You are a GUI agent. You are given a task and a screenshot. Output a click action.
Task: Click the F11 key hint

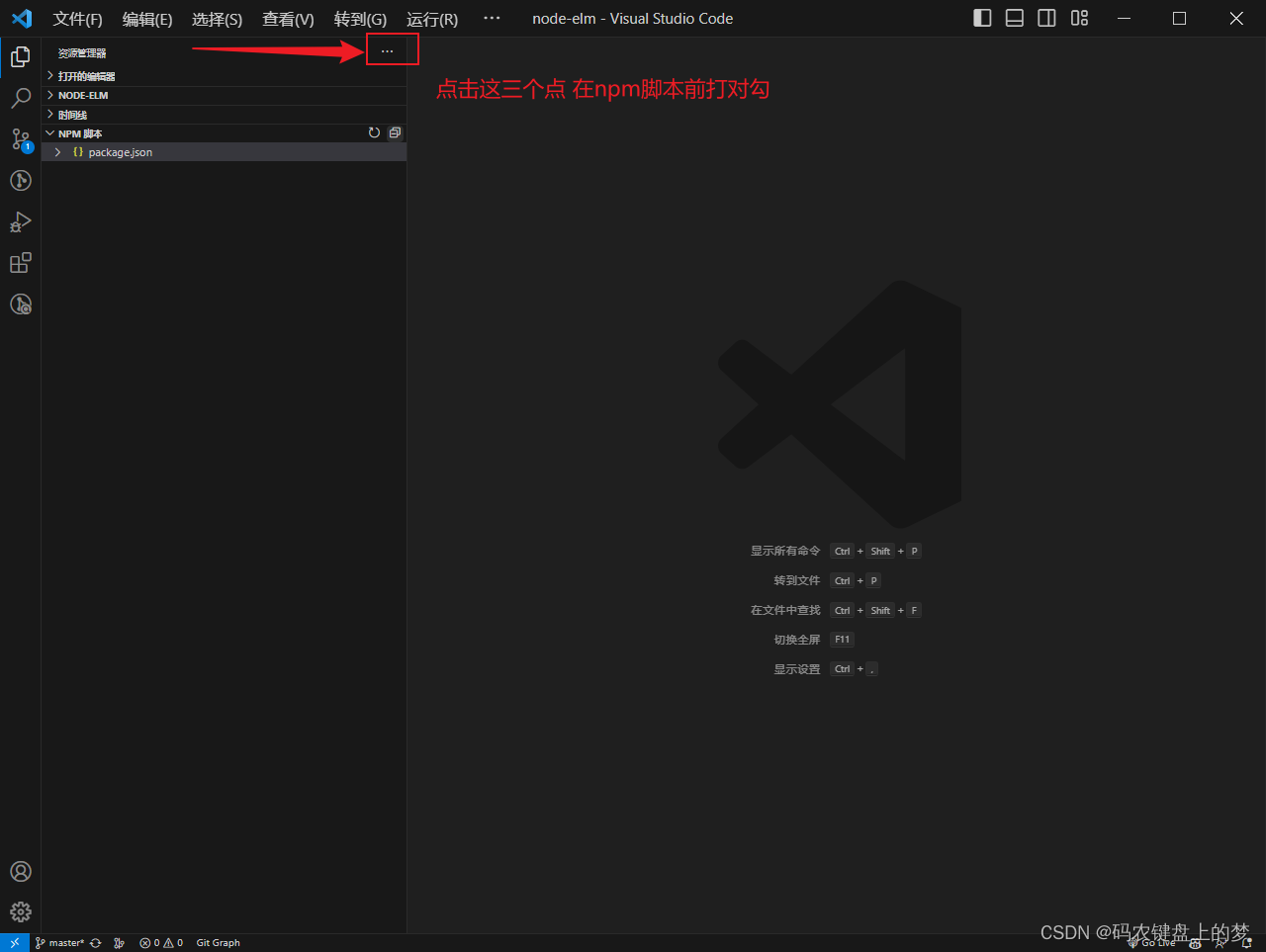point(842,640)
